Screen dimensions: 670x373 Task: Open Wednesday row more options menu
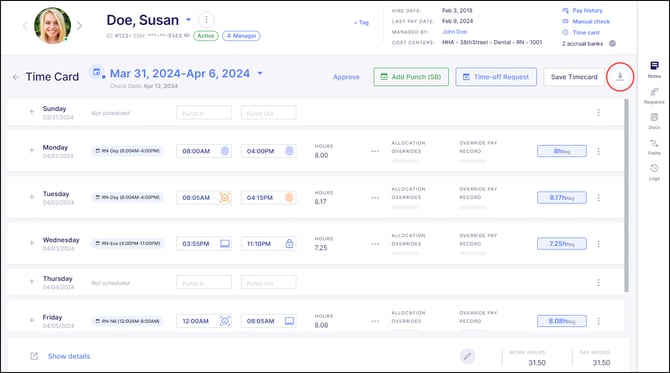[x=598, y=244]
